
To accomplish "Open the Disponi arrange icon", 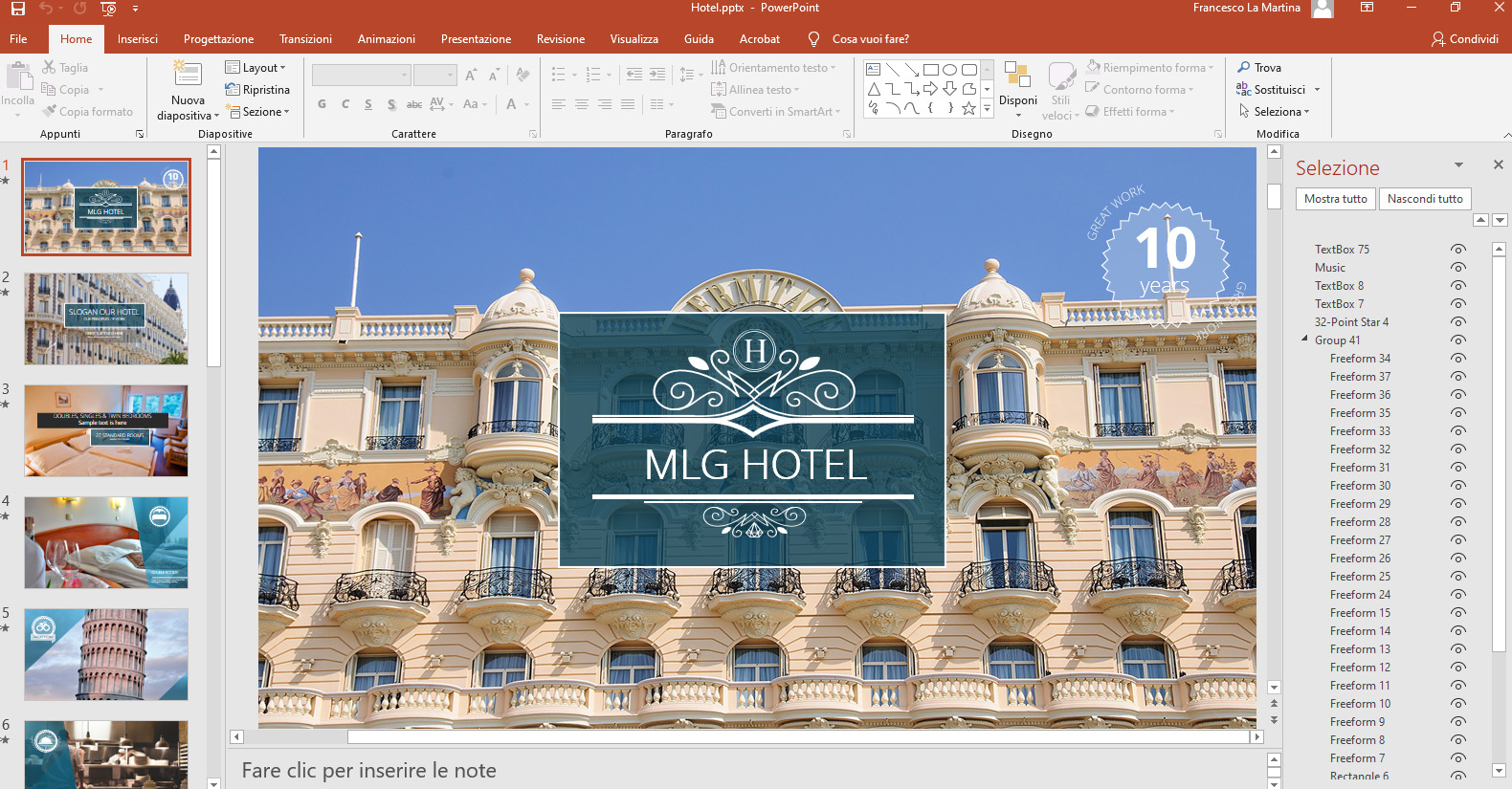I will 1017,77.
